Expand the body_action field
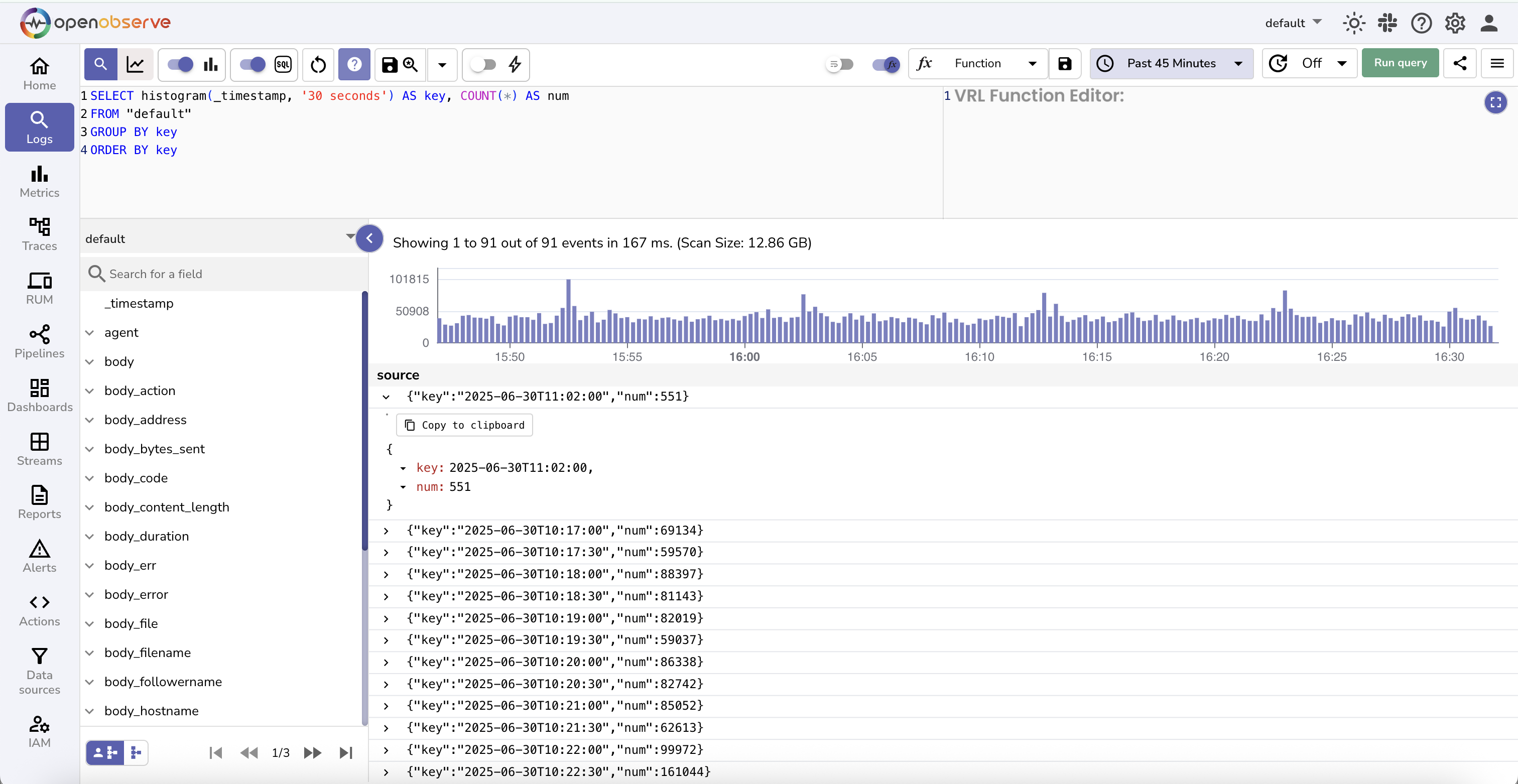This screenshot has height=784, width=1518. (89, 390)
